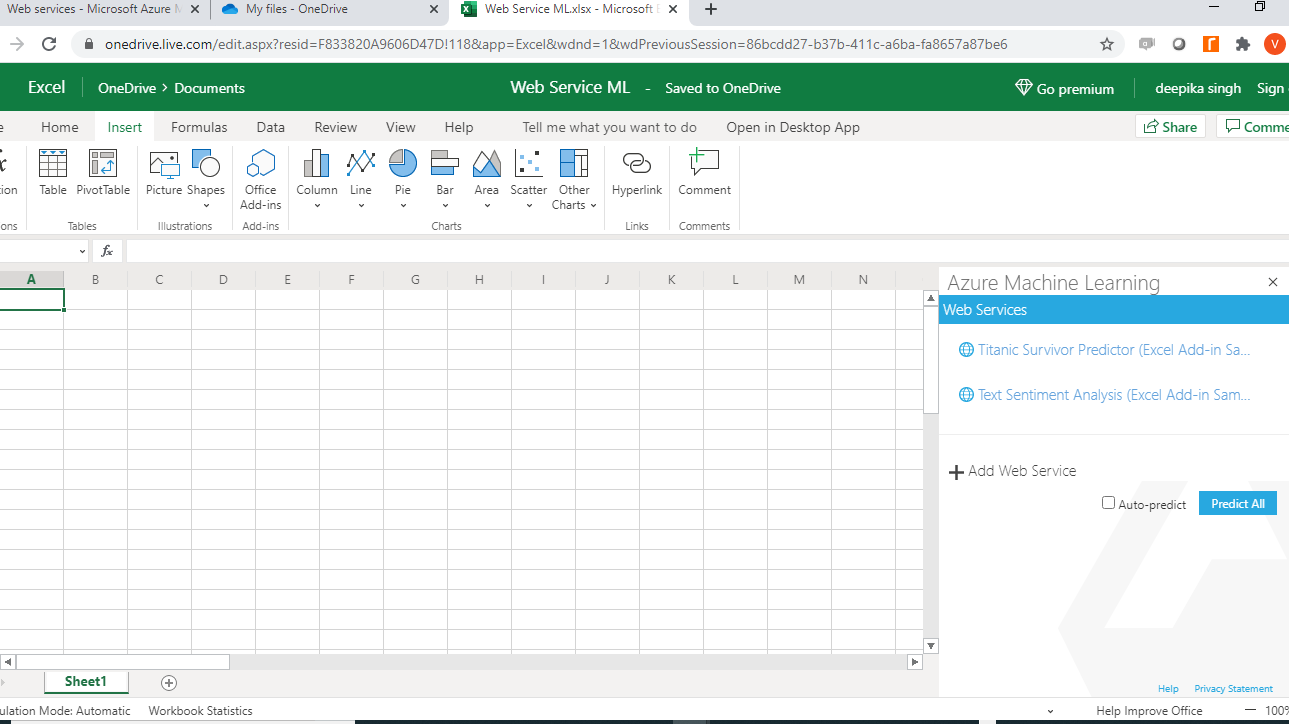Click the vertical scrollbar down arrow
Screen dimensions: 1289x724
(x=931, y=646)
